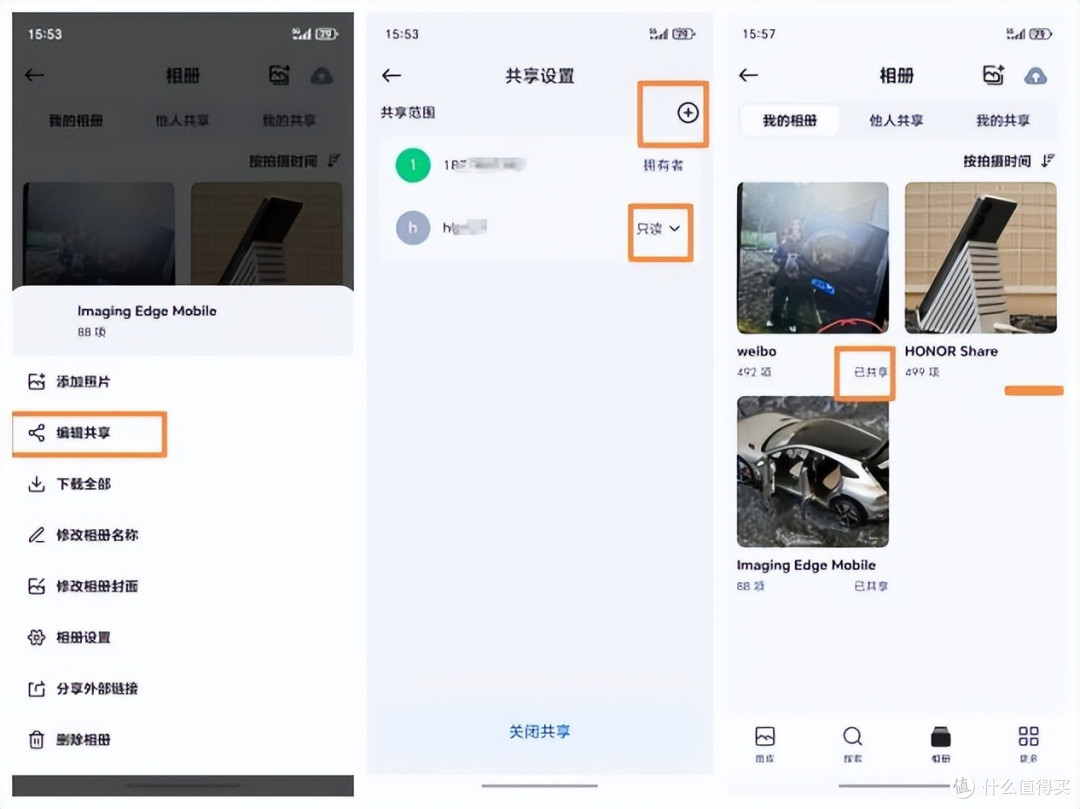The width and height of the screenshot is (1080, 809).
Task: Tap 已共享 label under Imaging Edge Mobile
Action: 871,586
